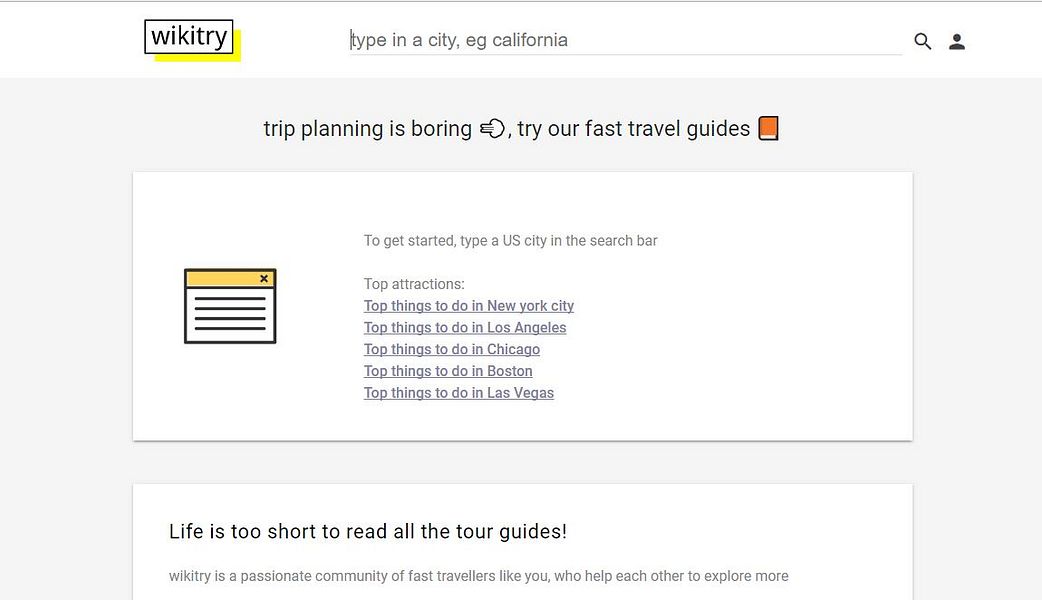Open Top things to do in Boston
Viewport: 1042px width, 600px height.
coord(448,371)
